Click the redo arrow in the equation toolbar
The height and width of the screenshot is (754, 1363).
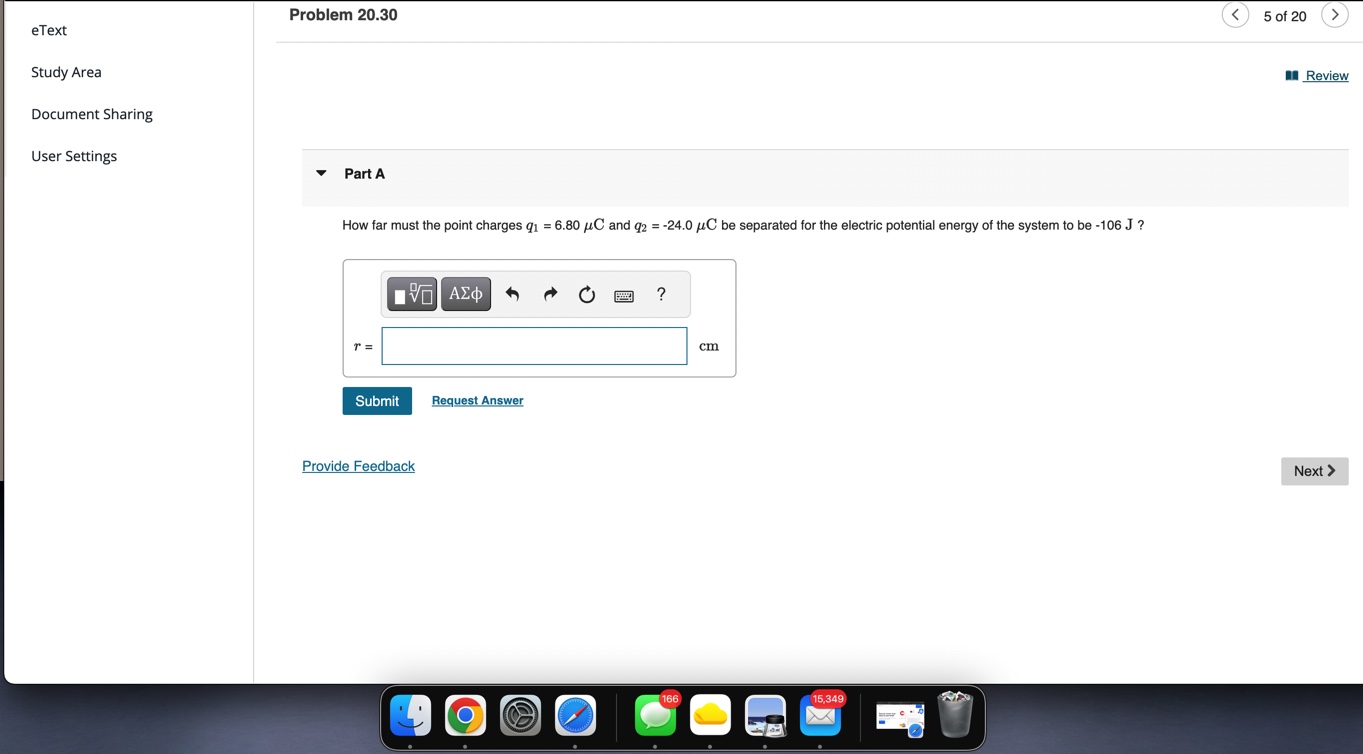549,293
